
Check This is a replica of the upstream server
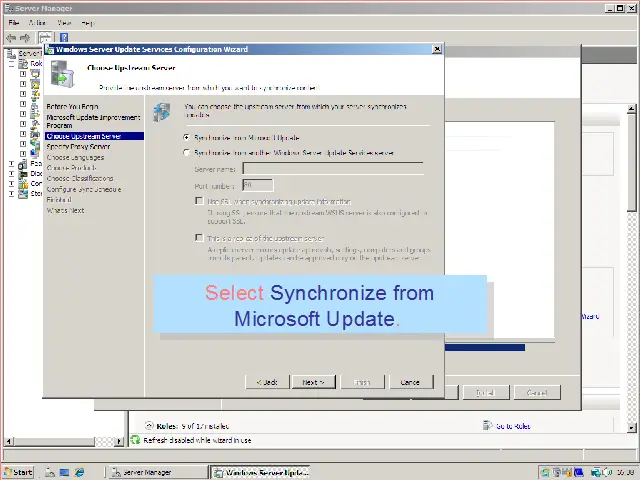[199, 238]
